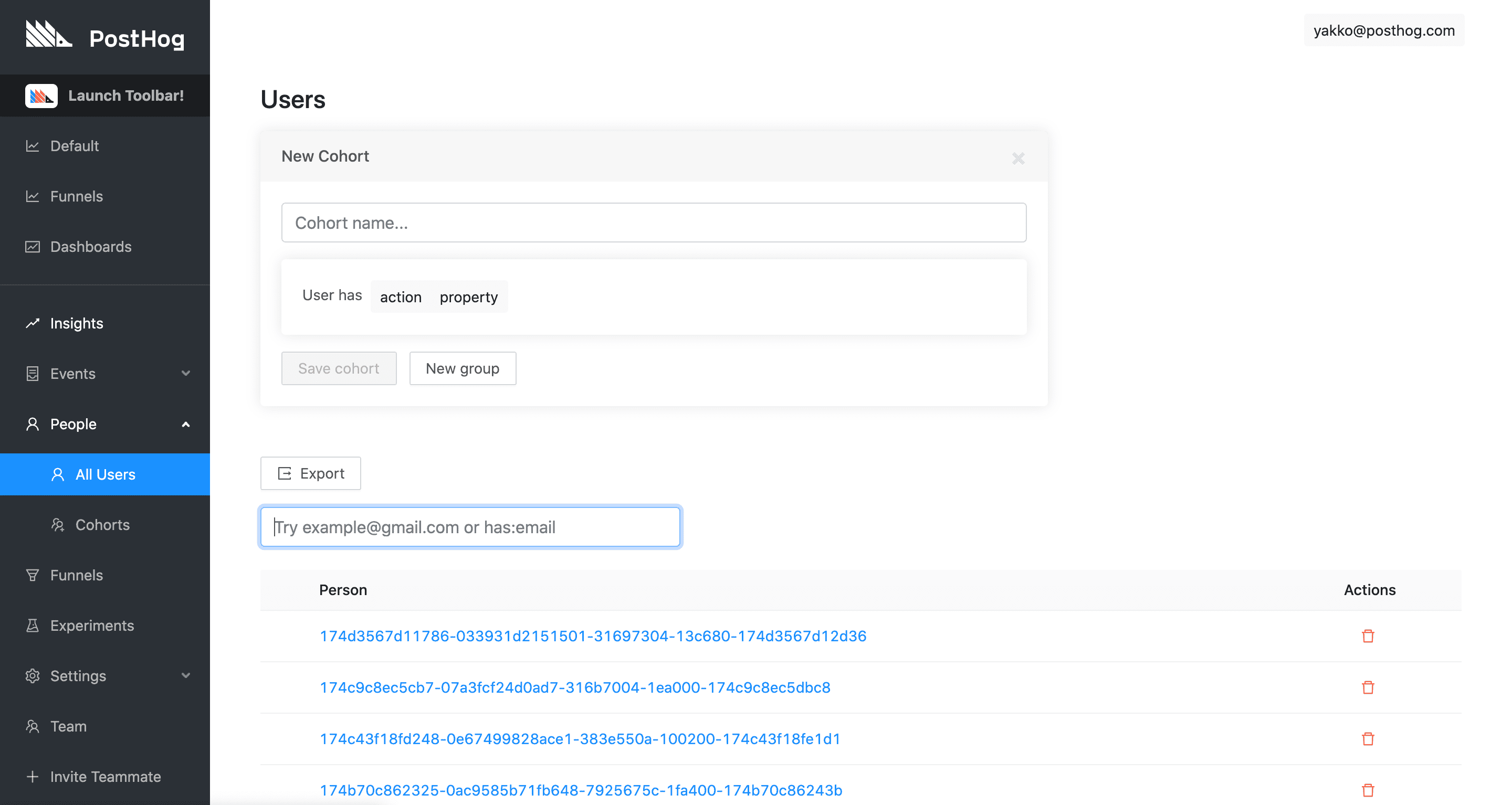
Task: Go to Dashboards in the sidebar
Action: pos(105,247)
